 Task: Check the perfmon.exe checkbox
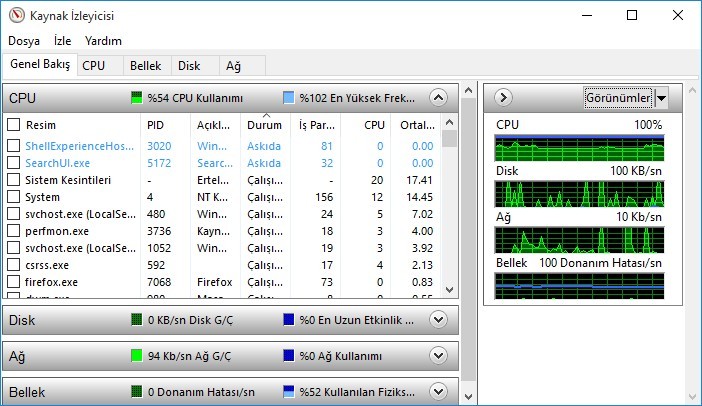(13, 231)
